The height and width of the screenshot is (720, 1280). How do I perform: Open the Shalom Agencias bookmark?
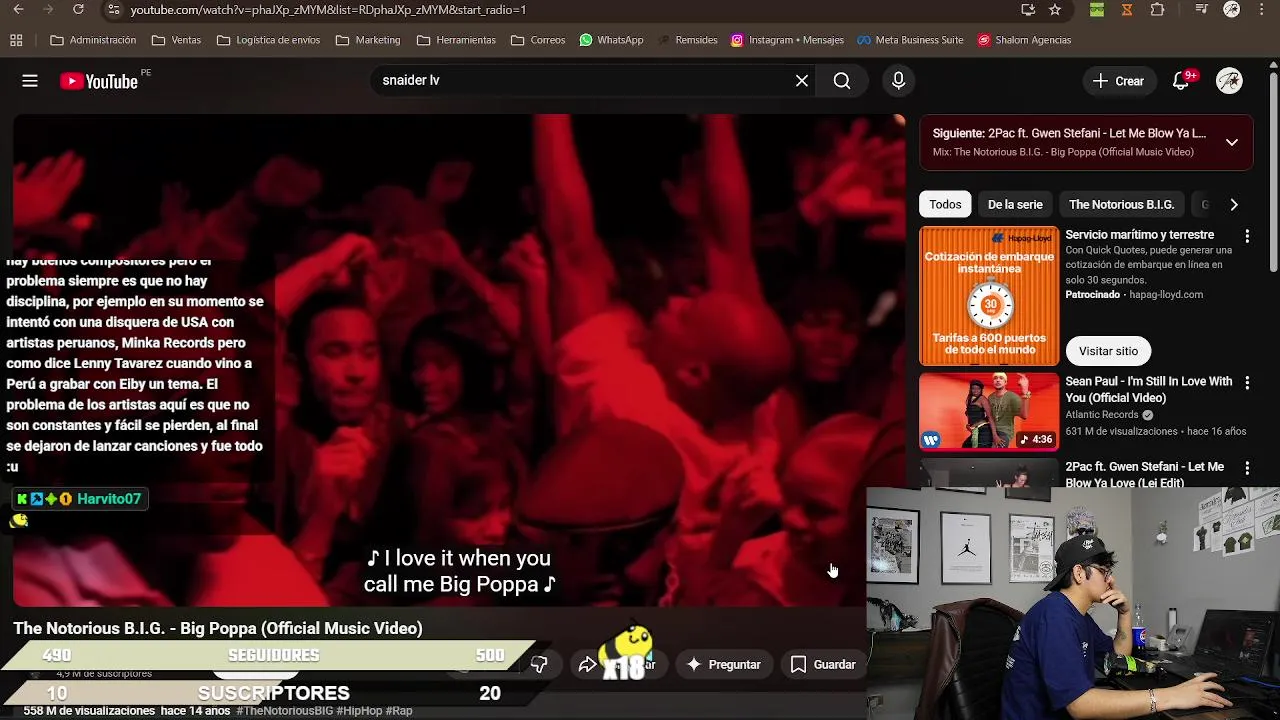click(x=1024, y=40)
